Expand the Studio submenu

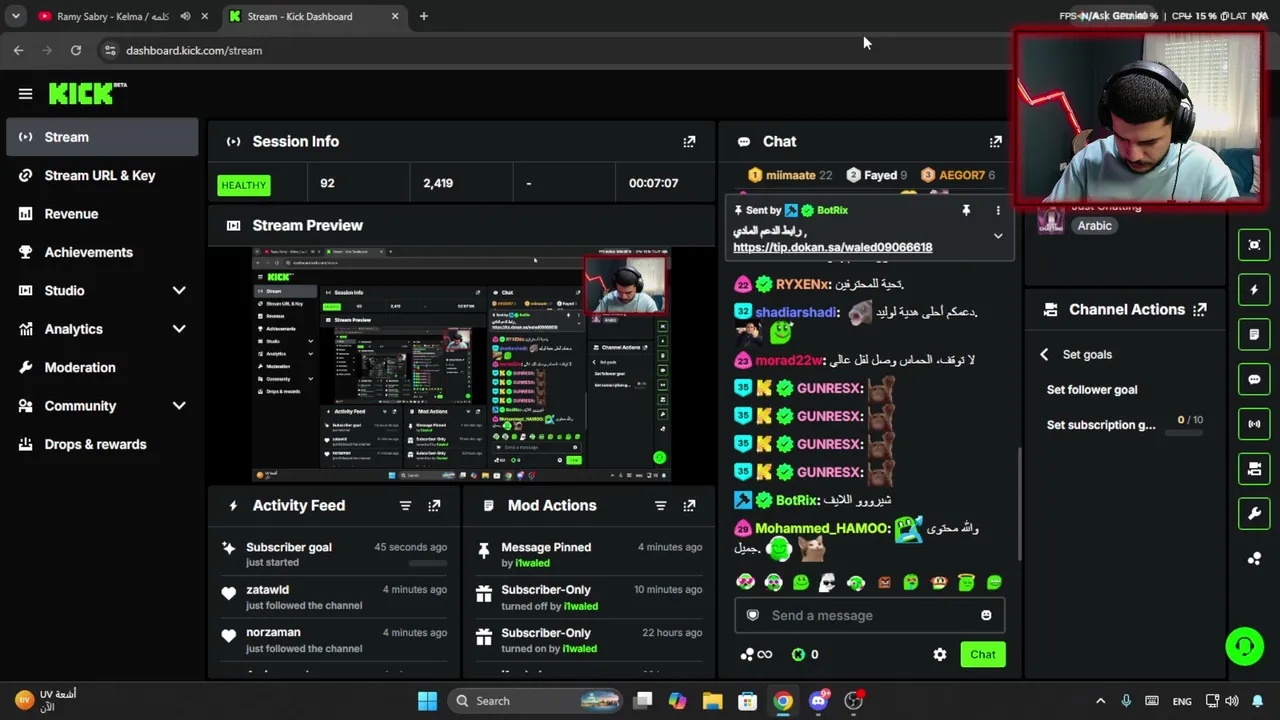tap(179, 291)
